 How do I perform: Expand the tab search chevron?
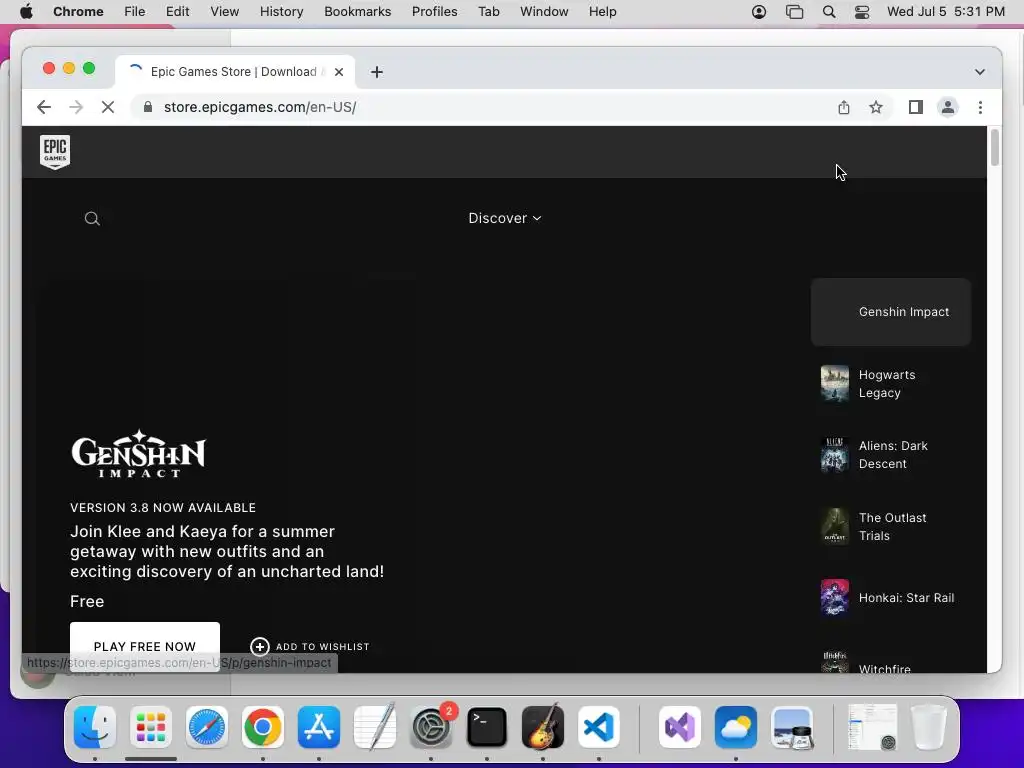pyautogui.click(x=980, y=72)
